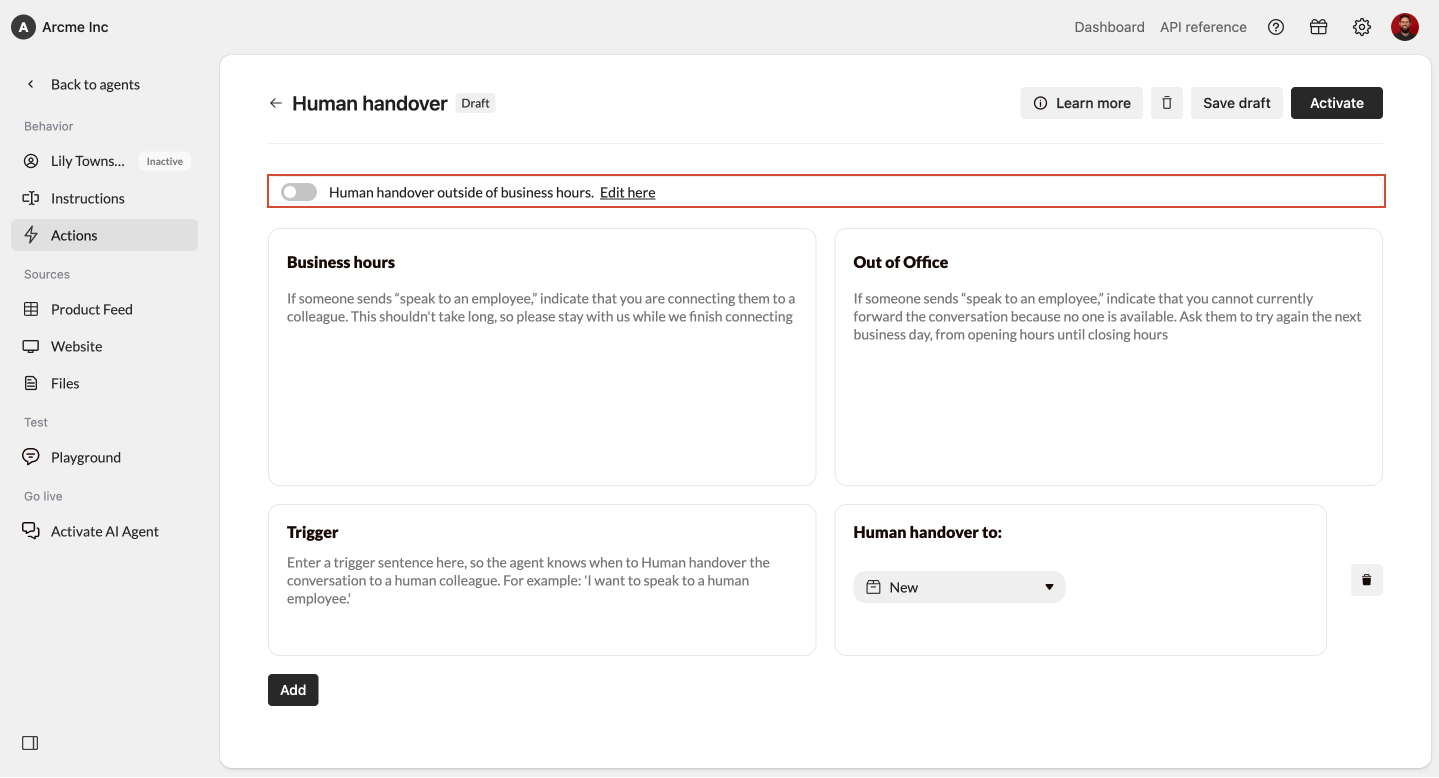Click the Add button
1439x778 pixels.
tap(293, 690)
